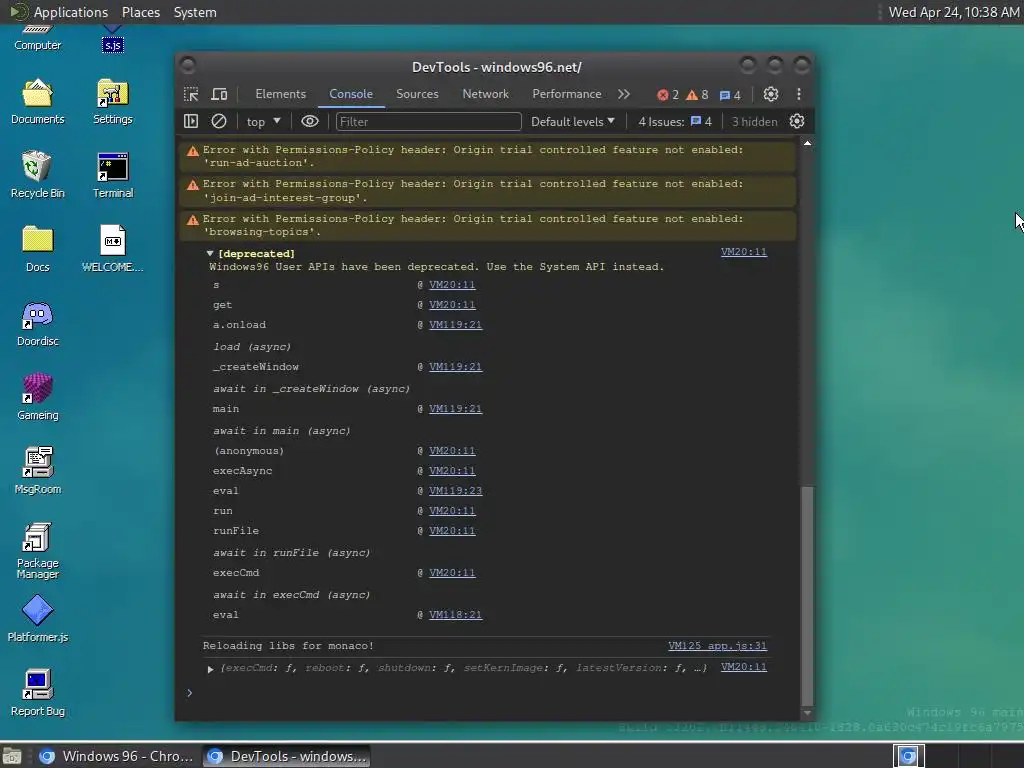
Task: Click the show desktop icon in taskbar
Action: click(12, 756)
